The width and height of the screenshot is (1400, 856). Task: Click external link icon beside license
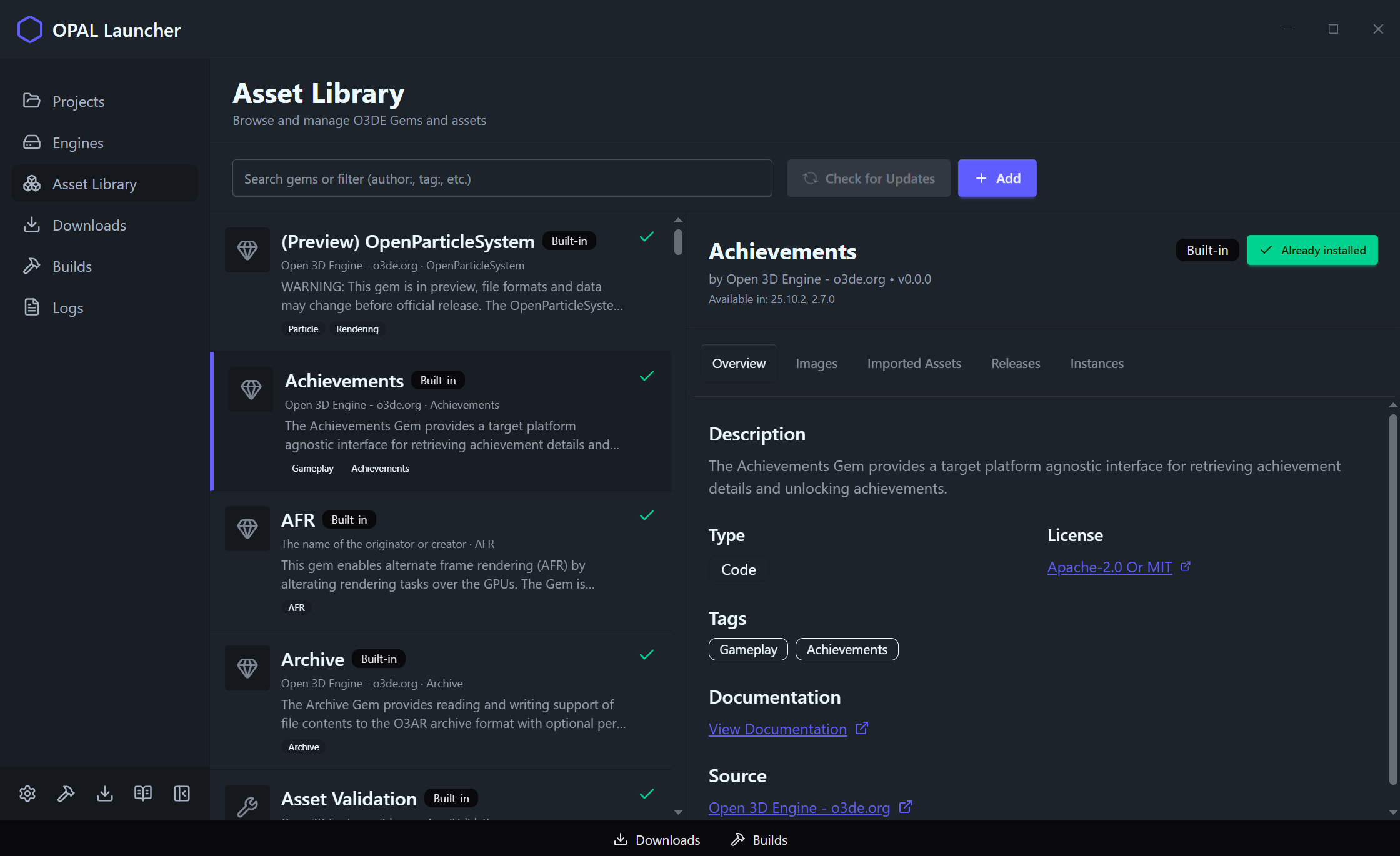click(1186, 566)
